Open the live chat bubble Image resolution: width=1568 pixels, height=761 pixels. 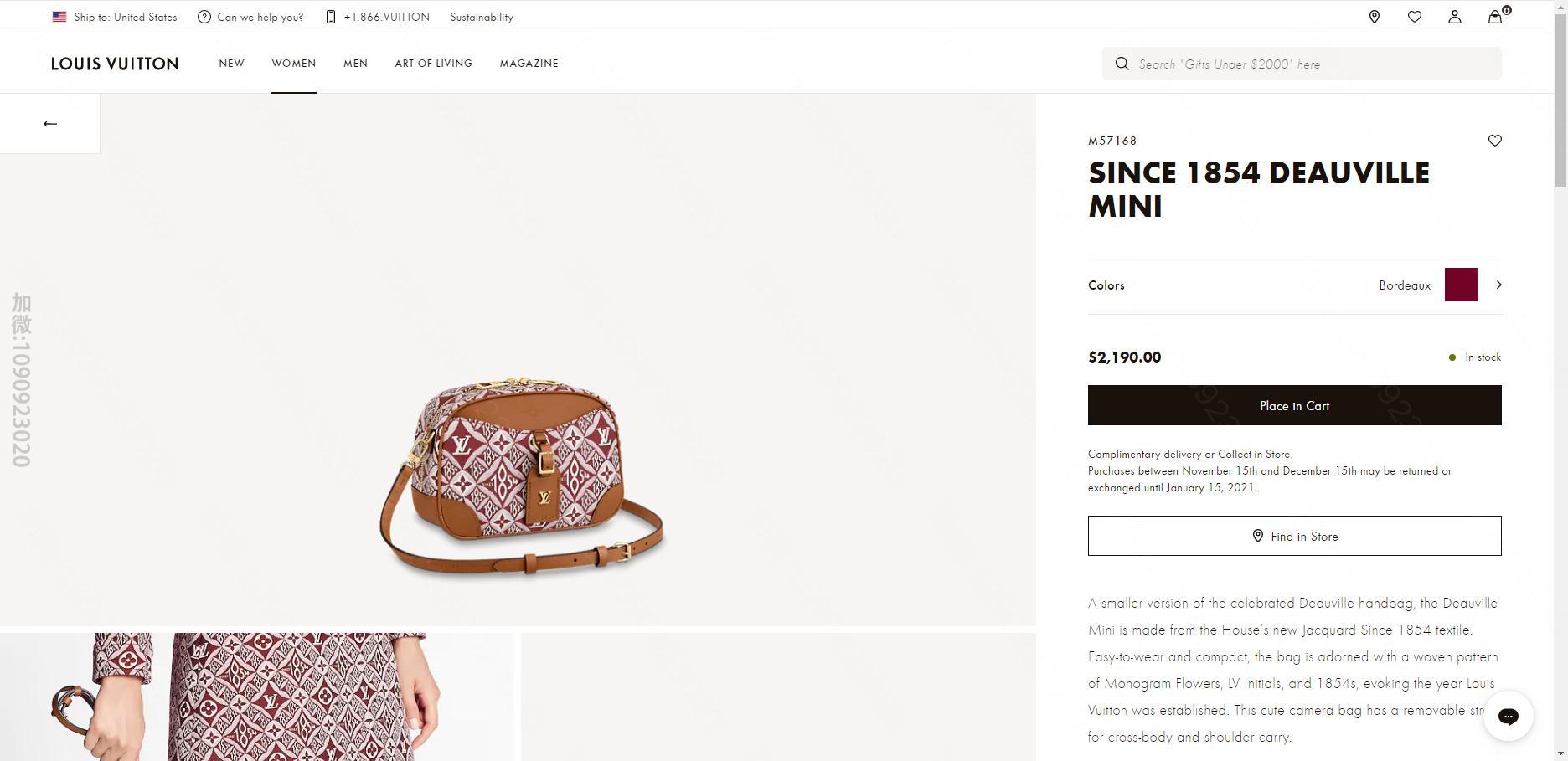(x=1508, y=716)
